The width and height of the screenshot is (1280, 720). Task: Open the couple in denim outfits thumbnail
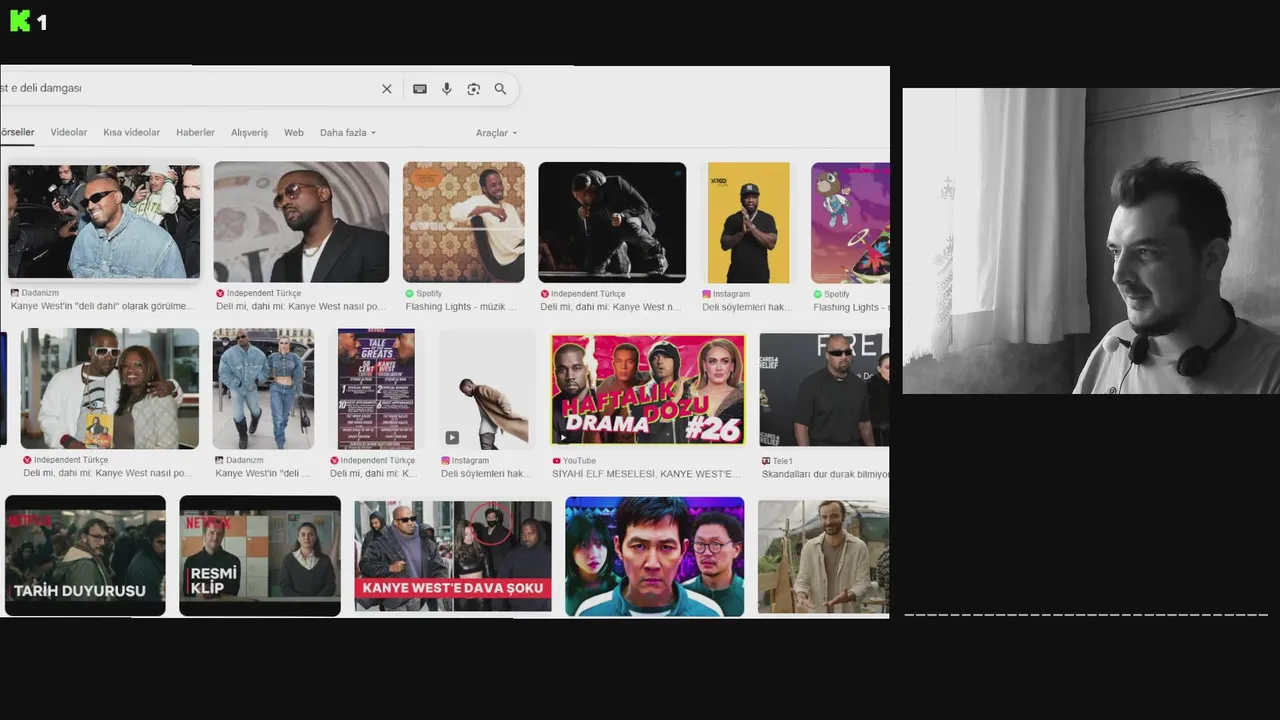click(263, 388)
